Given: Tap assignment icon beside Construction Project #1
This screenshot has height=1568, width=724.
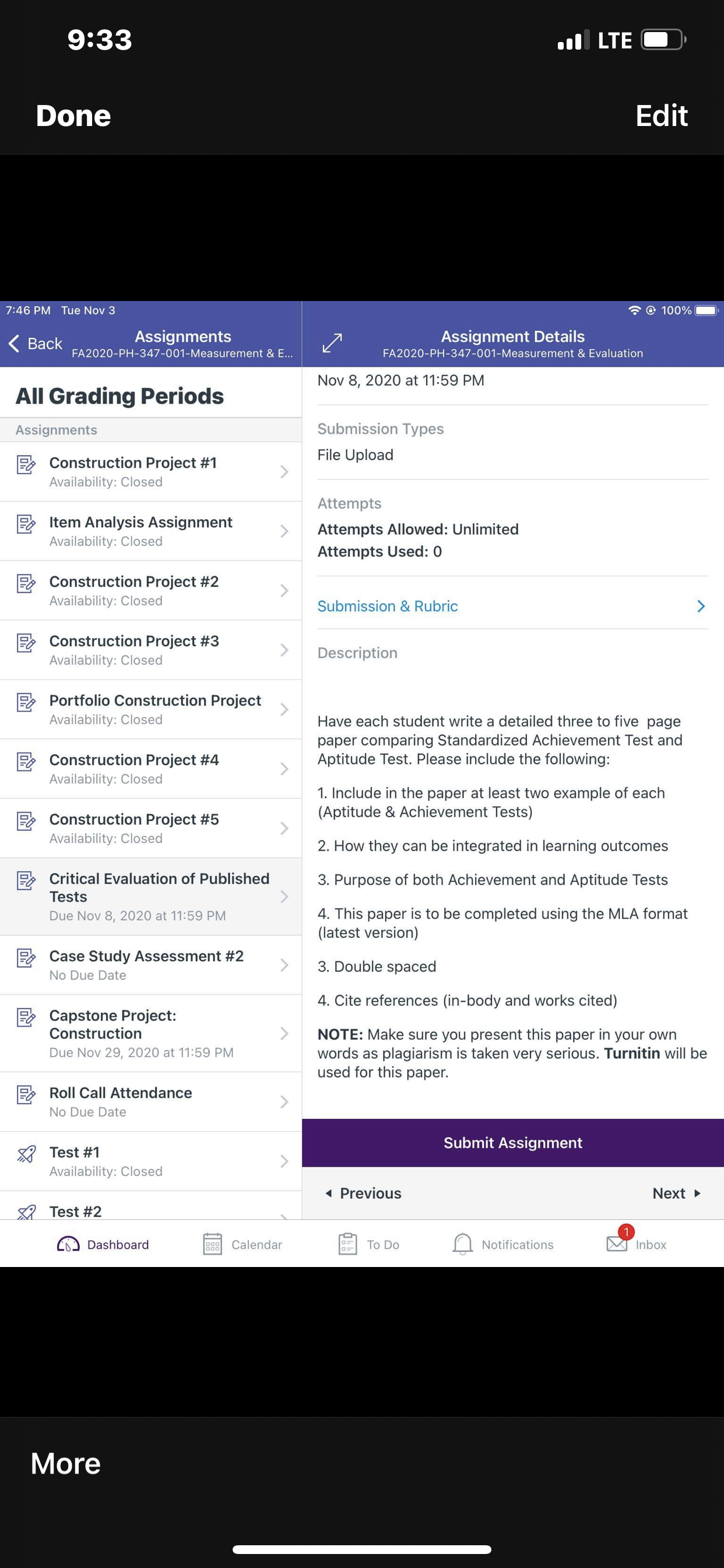Looking at the screenshot, I should coord(26,464).
